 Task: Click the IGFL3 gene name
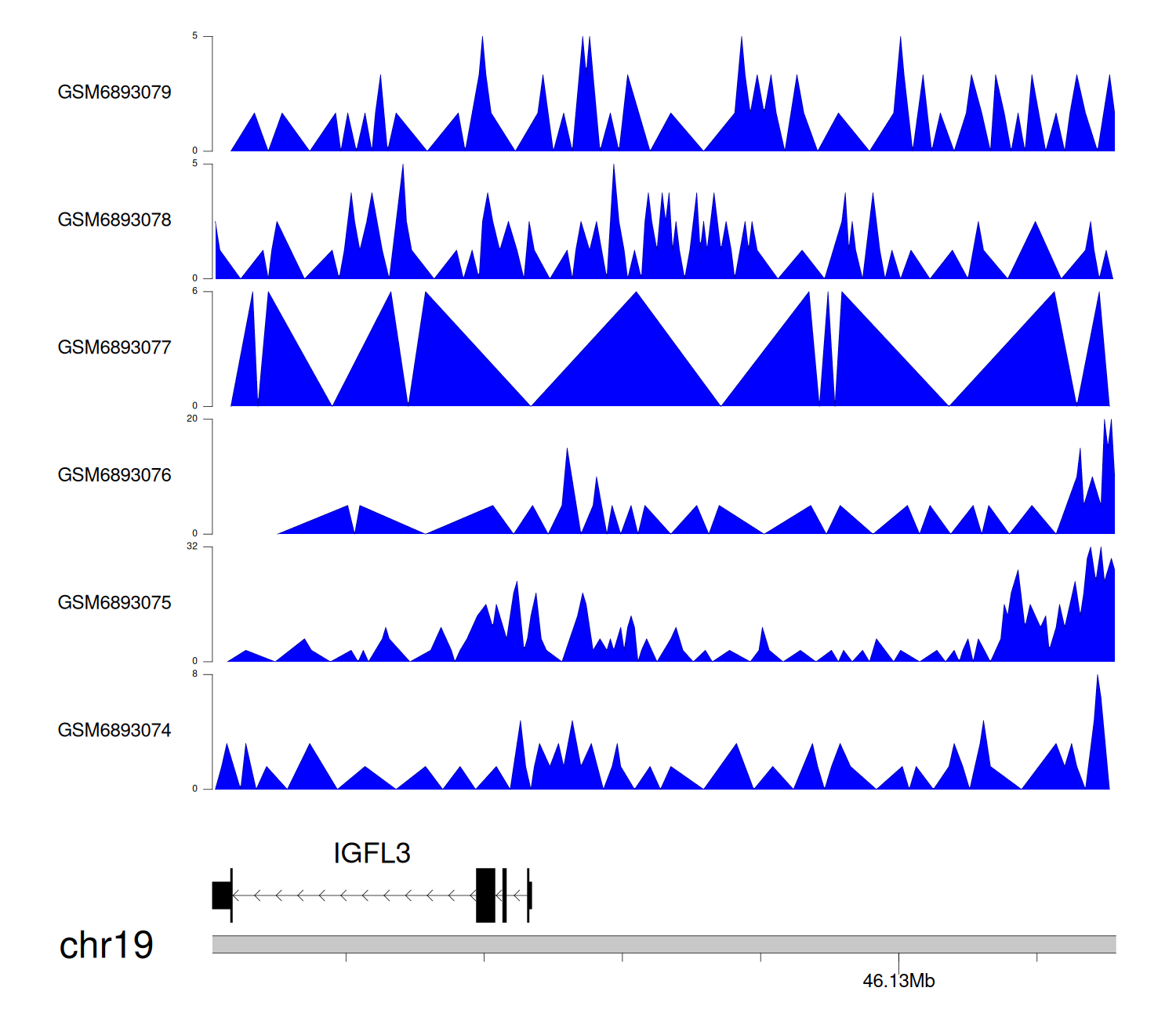tap(372, 853)
